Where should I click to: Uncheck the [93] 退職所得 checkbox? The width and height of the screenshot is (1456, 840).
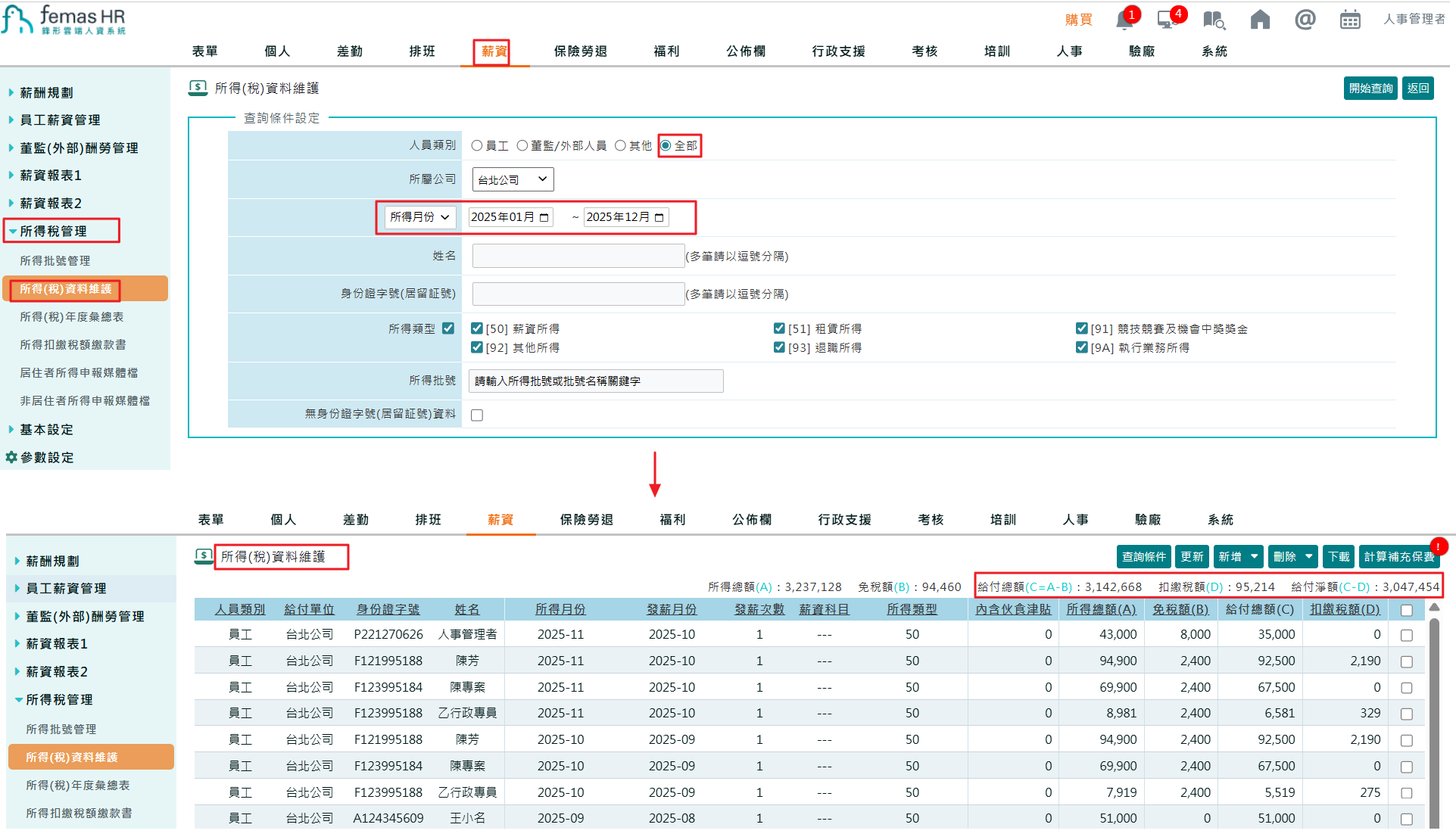click(x=779, y=347)
